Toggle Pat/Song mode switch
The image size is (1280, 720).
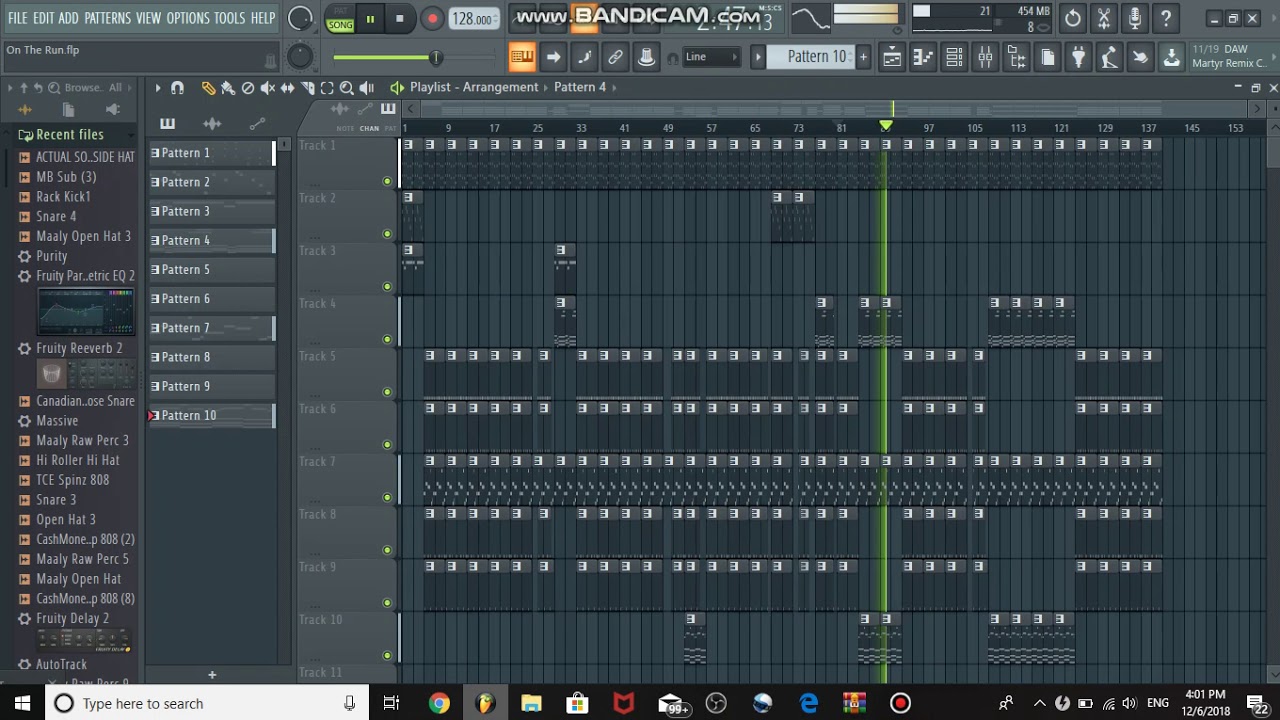pos(340,19)
